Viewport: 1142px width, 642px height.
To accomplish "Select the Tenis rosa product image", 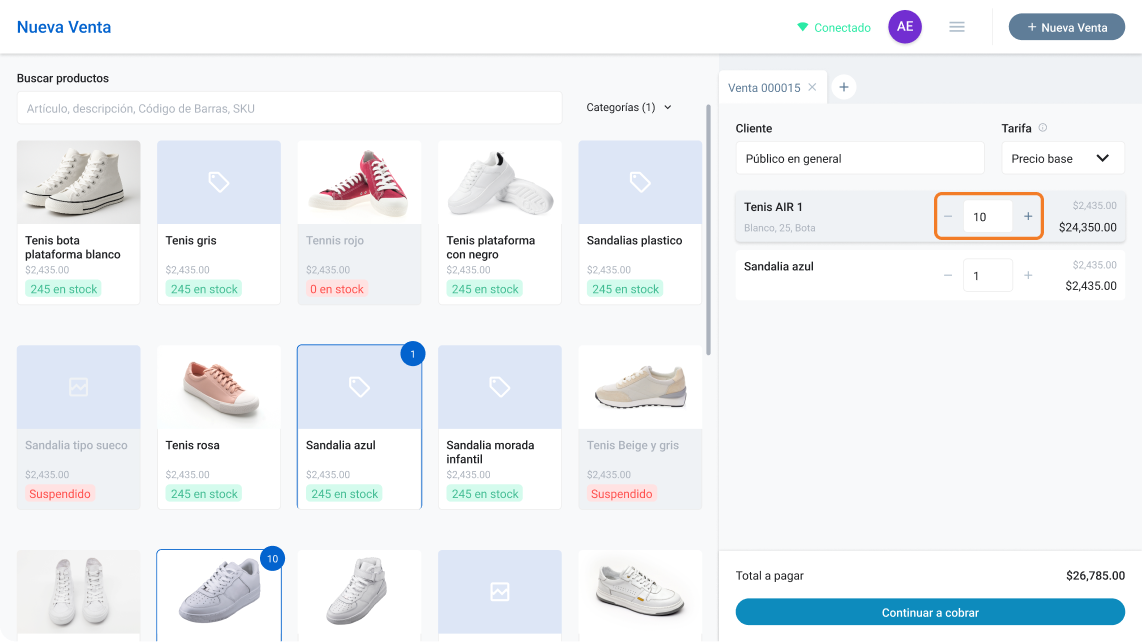I will point(219,387).
